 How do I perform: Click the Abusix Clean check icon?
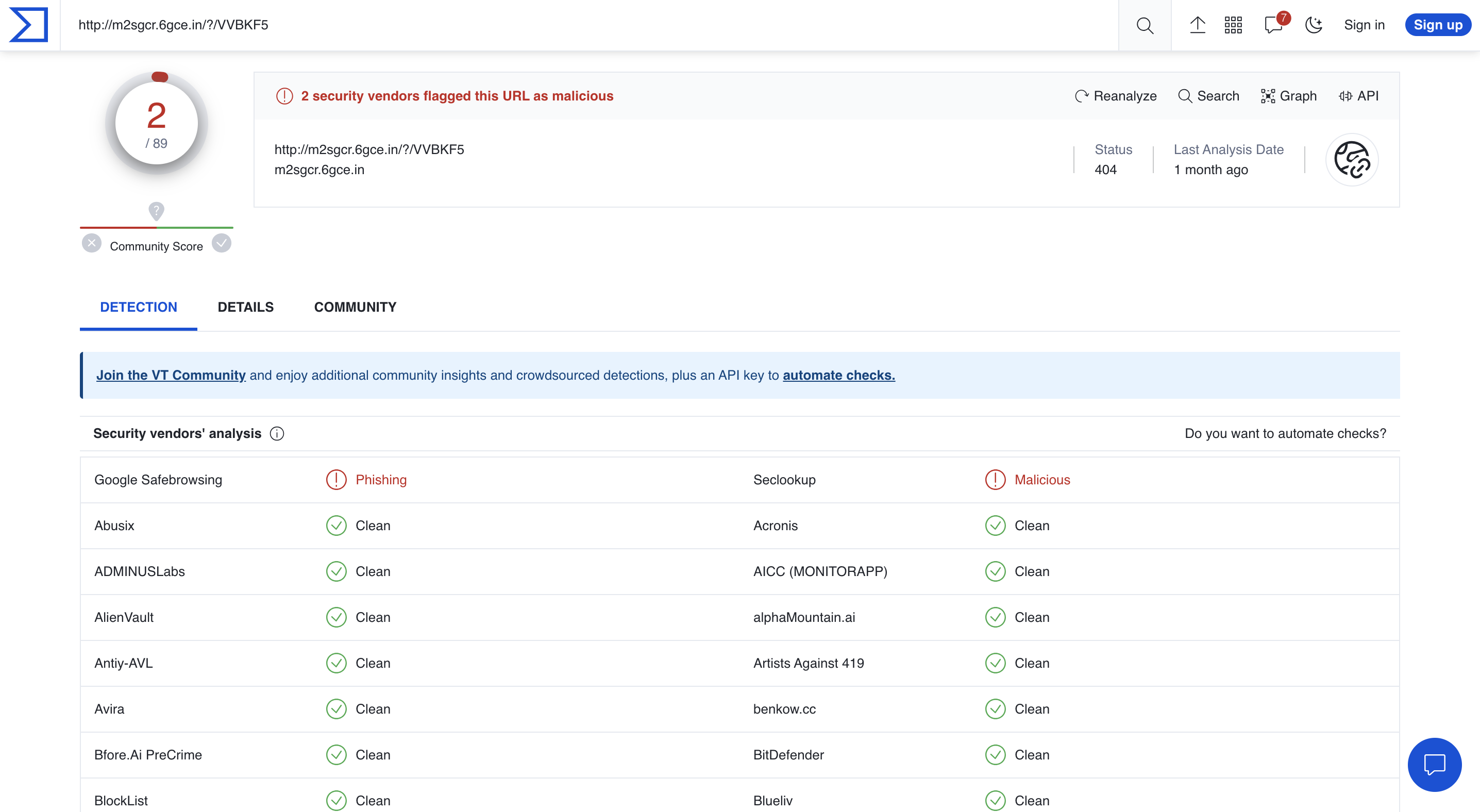click(x=336, y=526)
